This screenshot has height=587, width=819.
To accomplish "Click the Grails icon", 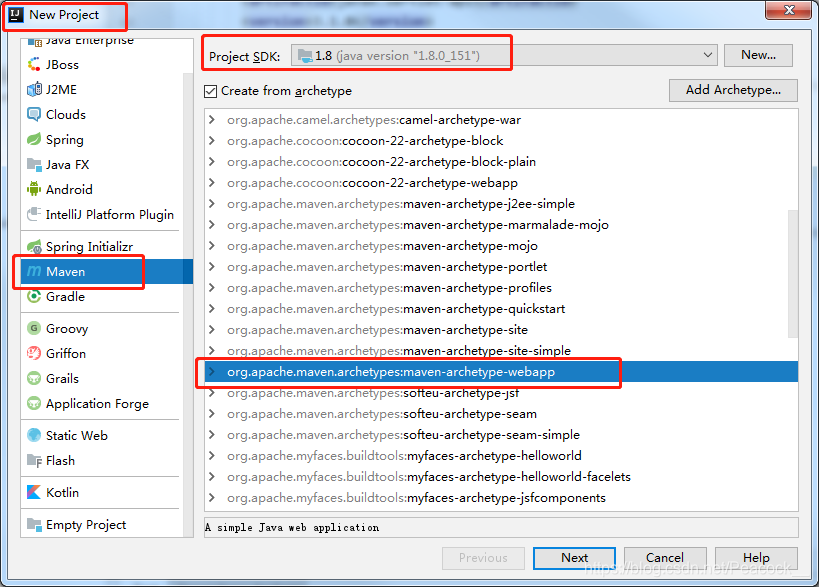I will point(34,378).
